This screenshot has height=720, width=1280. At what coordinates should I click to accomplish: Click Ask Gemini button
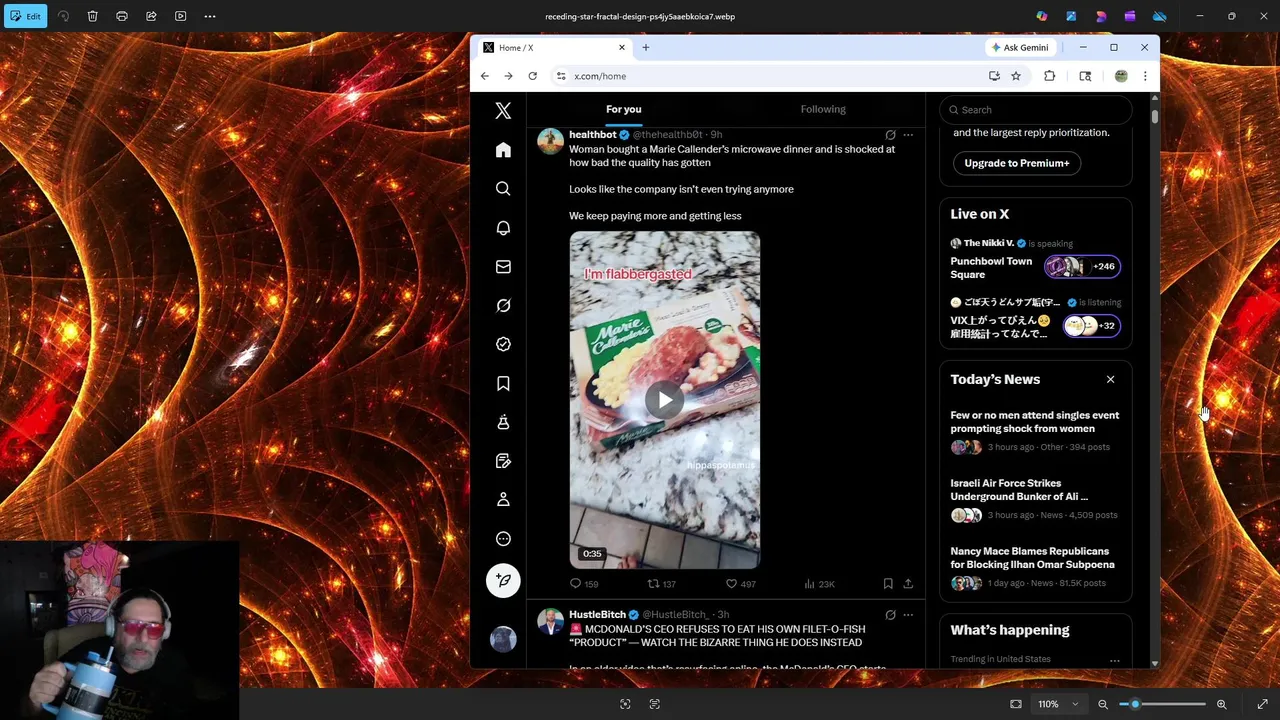pyautogui.click(x=1020, y=48)
